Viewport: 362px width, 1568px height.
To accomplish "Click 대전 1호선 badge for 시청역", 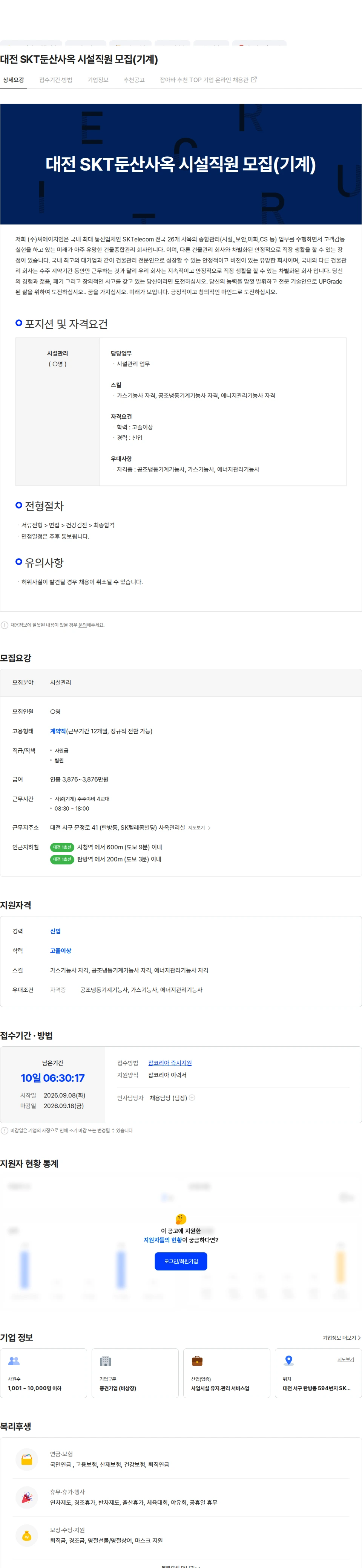I will pos(61,847).
